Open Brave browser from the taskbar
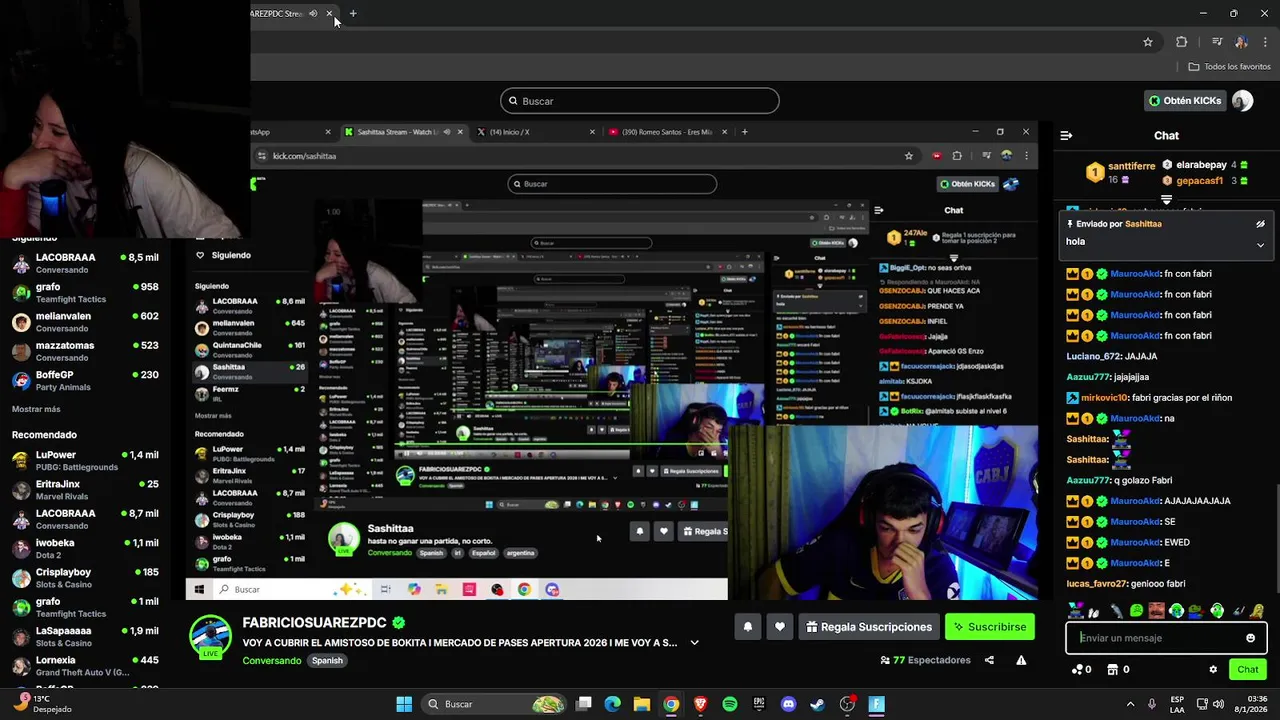1280x720 pixels. pos(700,704)
